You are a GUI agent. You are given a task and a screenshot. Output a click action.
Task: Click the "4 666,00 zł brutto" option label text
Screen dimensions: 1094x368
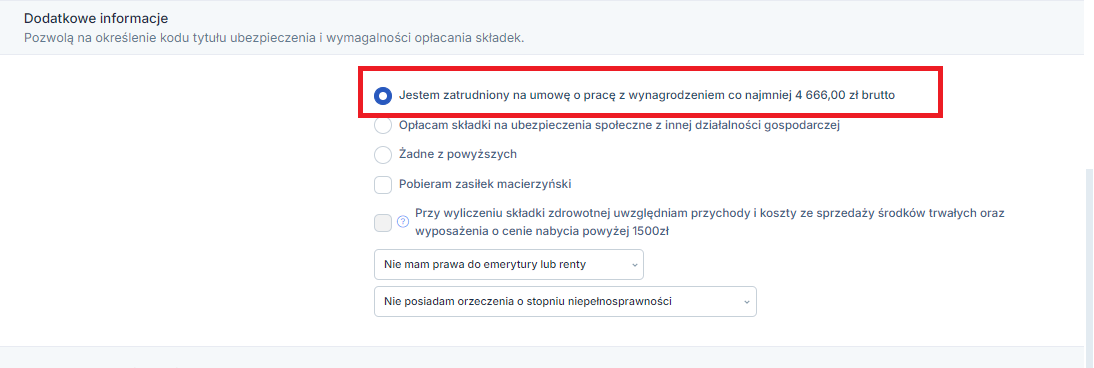(x=844, y=96)
